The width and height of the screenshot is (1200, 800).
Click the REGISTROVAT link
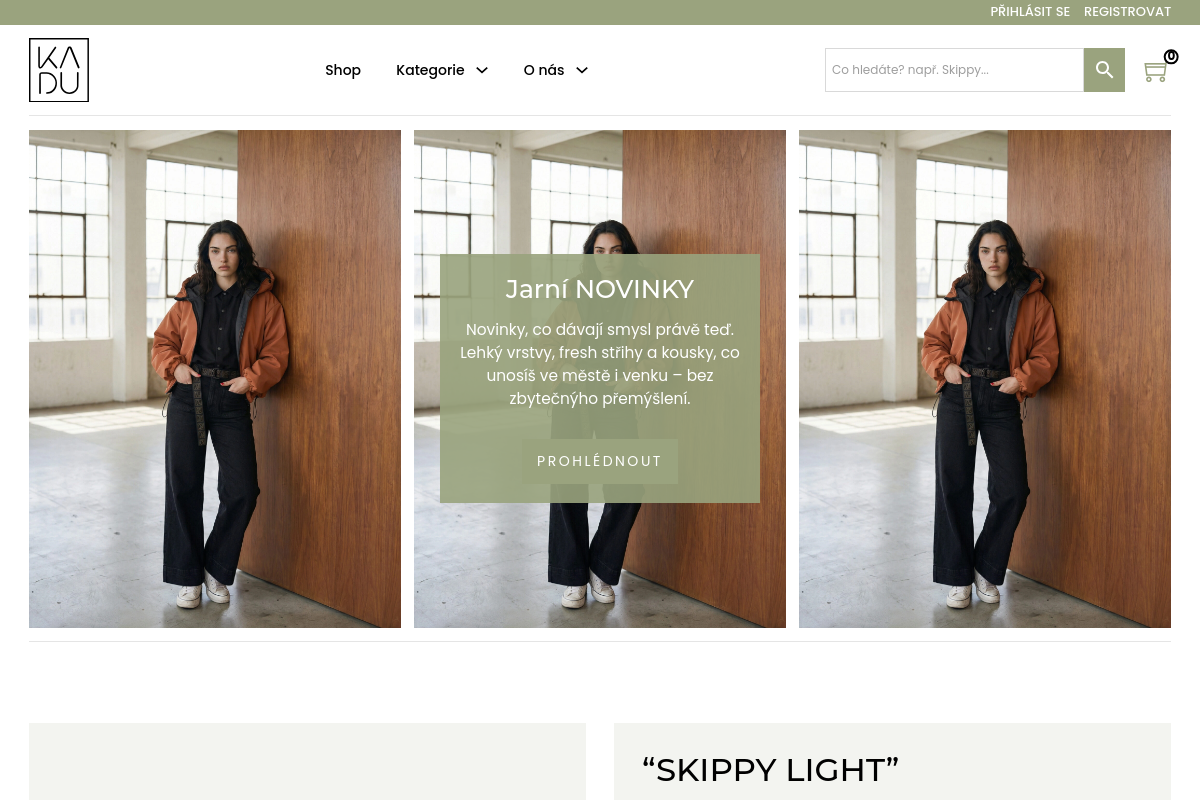[1127, 12]
